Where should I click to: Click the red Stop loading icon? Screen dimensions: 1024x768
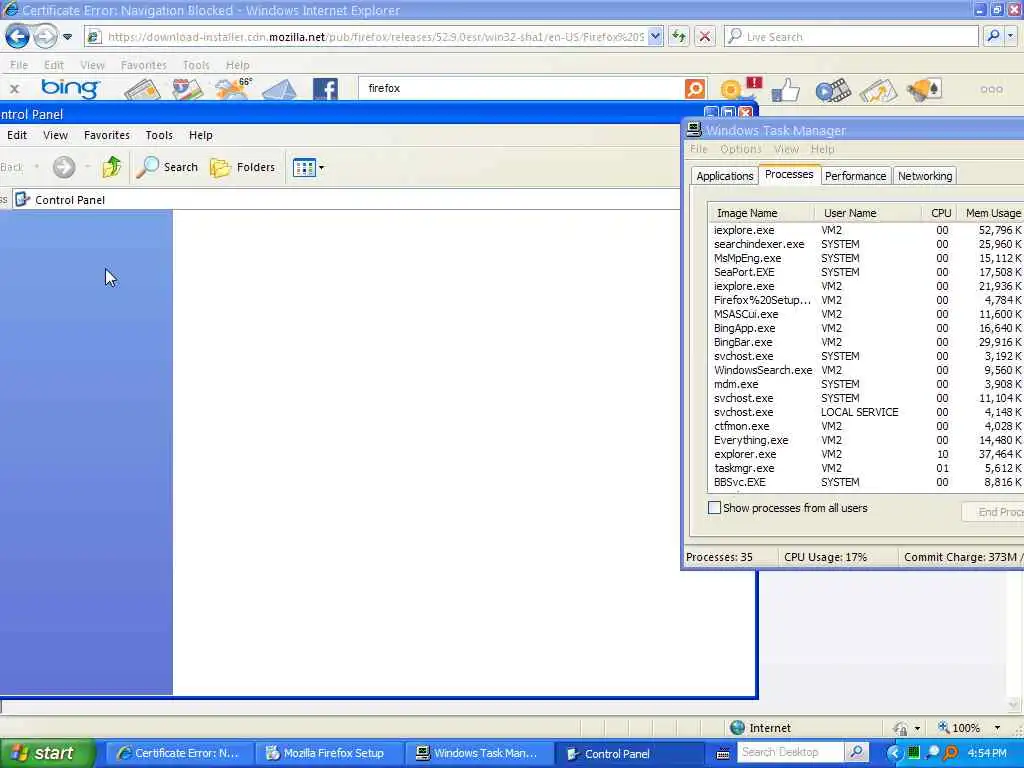pos(705,37)
